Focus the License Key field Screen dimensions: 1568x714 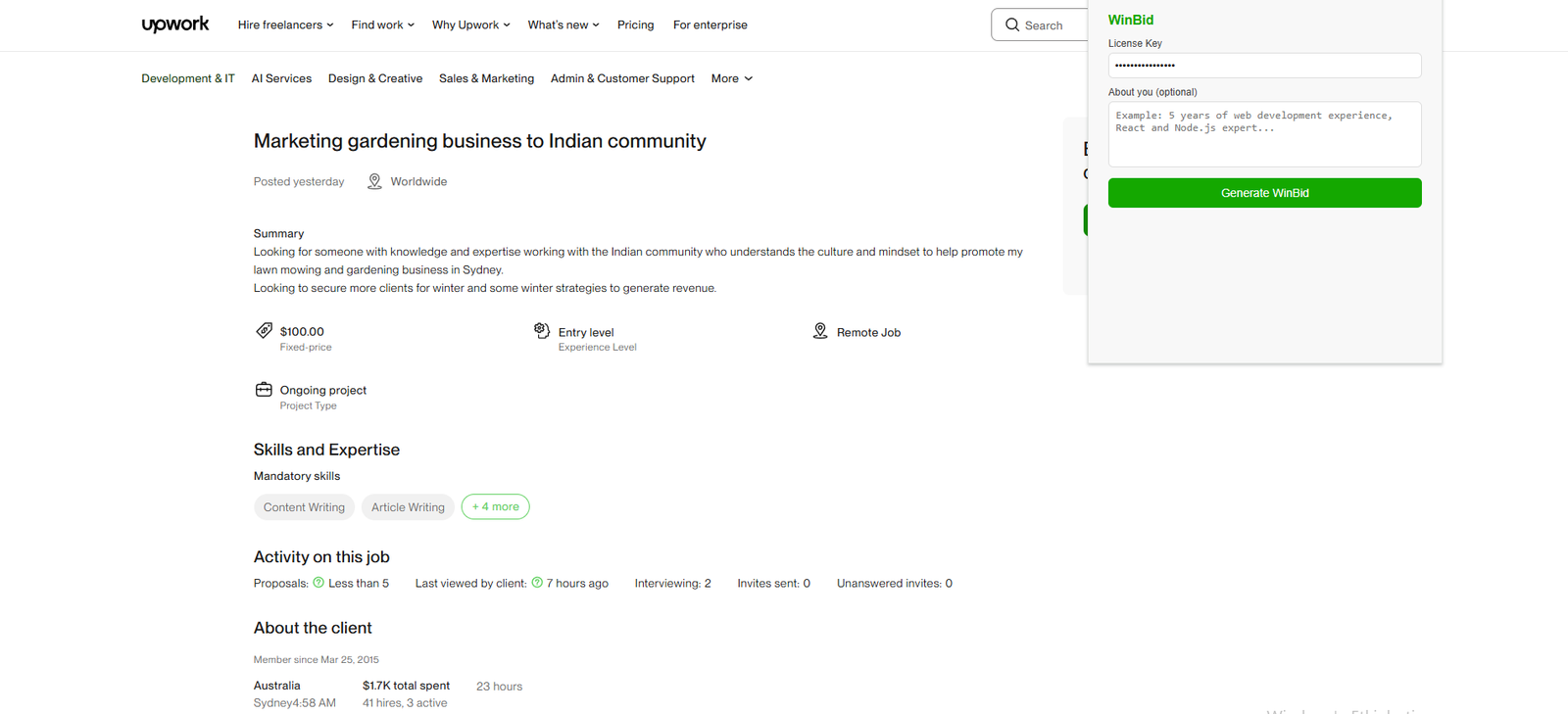pos(1264,66)
